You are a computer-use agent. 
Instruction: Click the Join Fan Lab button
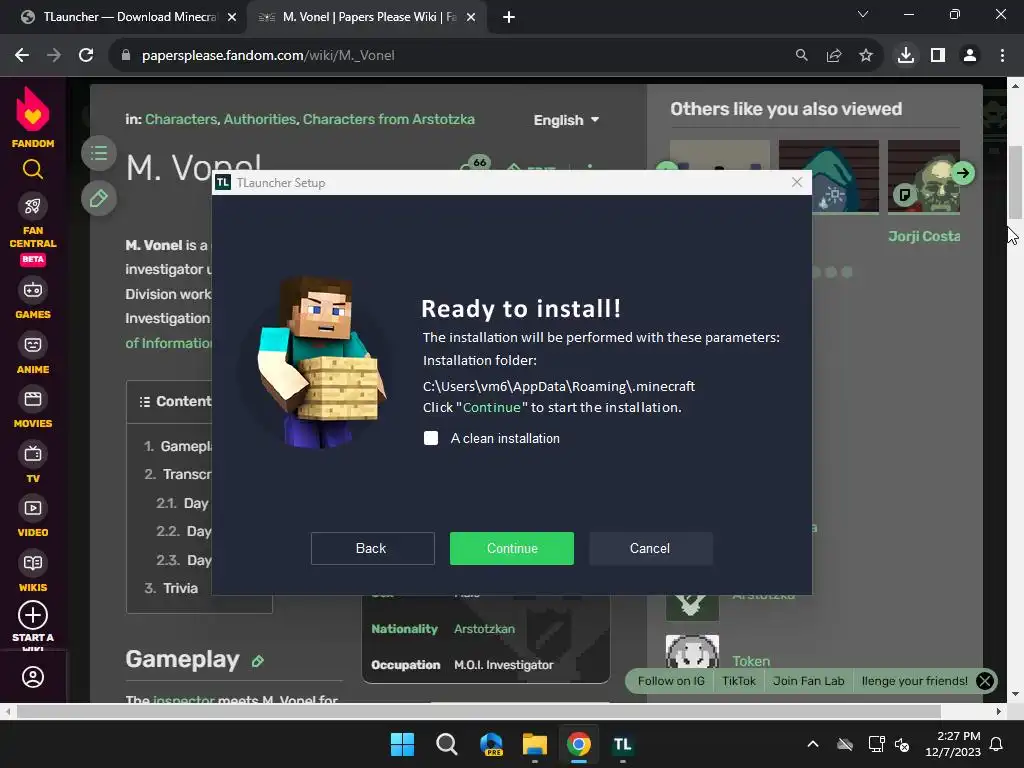[x=808, y=681]
